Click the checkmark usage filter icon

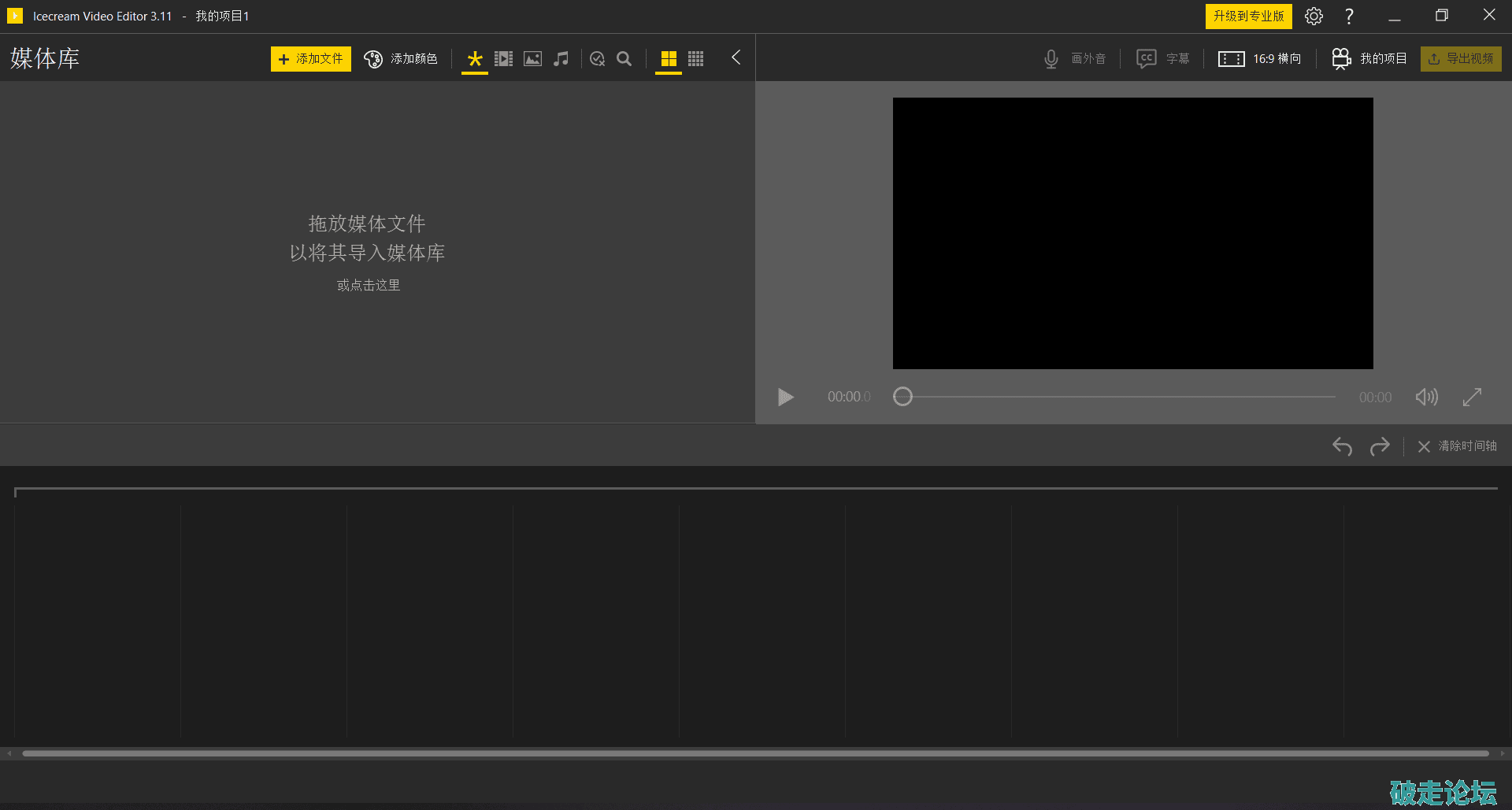[597, 59]
